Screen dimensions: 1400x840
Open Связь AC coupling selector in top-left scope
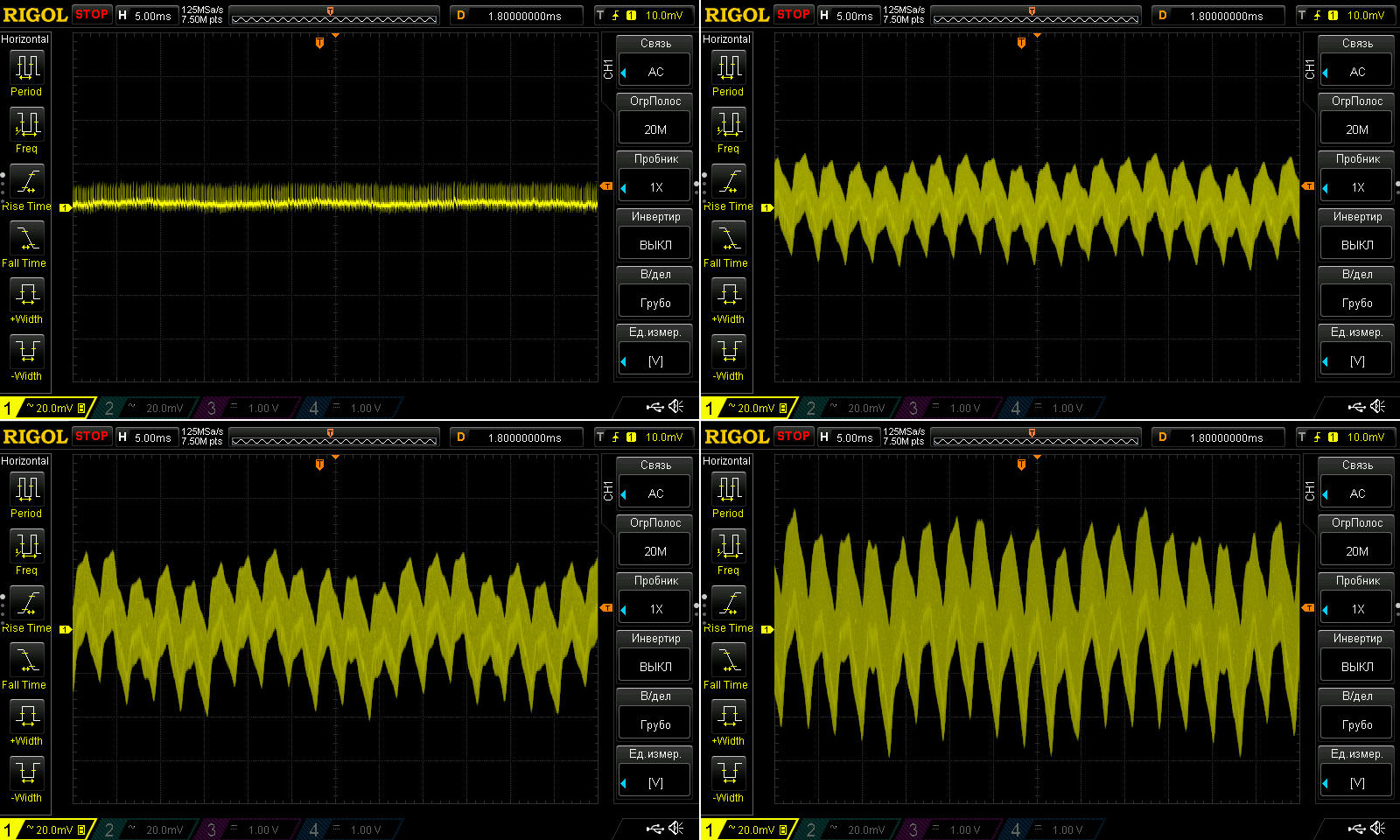point(655,72)
